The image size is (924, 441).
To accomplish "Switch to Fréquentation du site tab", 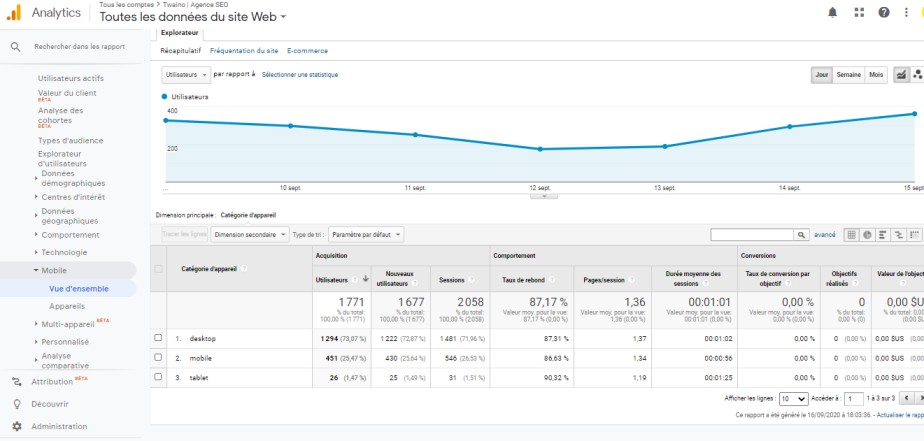I will pyautogui.click(x=244, y=51).
